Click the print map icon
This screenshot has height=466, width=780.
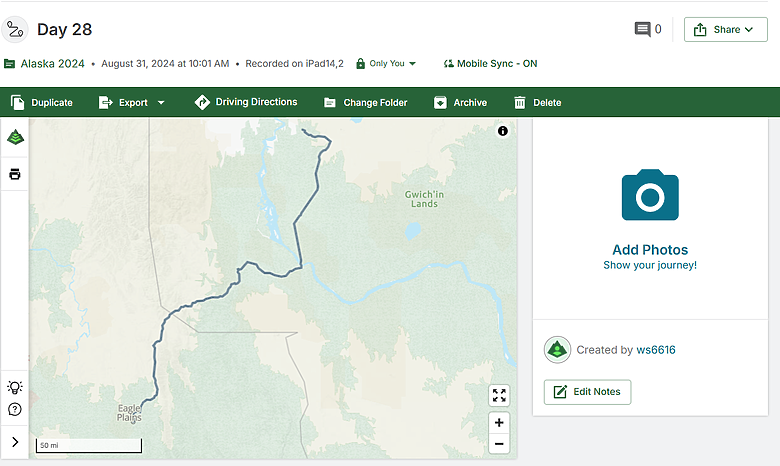coord(15,174)
